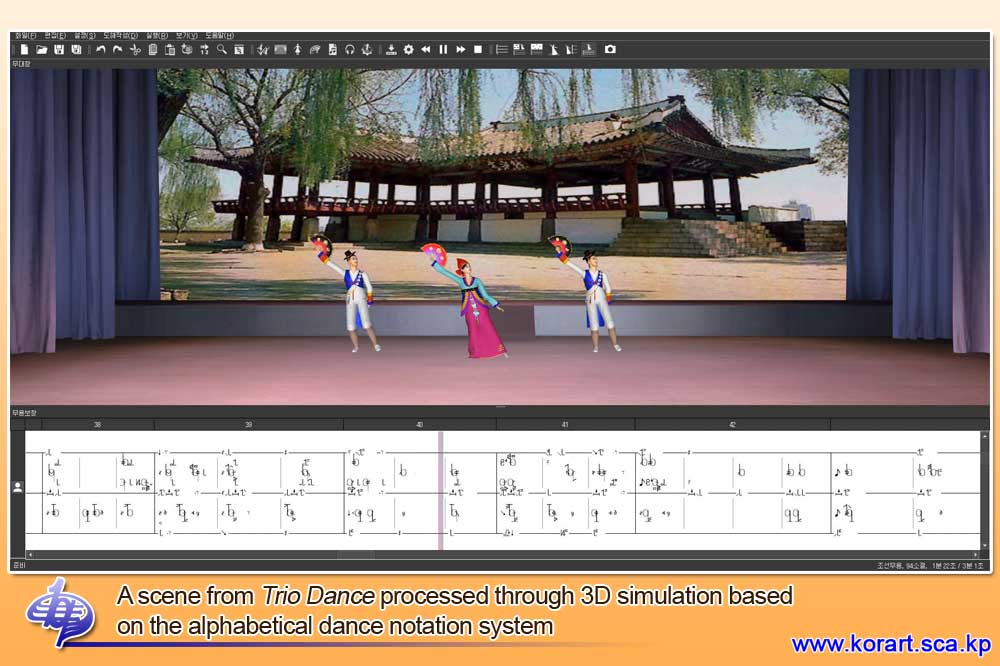
Task: Select measure 38 in the notation ruler
Action: click(98, 424)
